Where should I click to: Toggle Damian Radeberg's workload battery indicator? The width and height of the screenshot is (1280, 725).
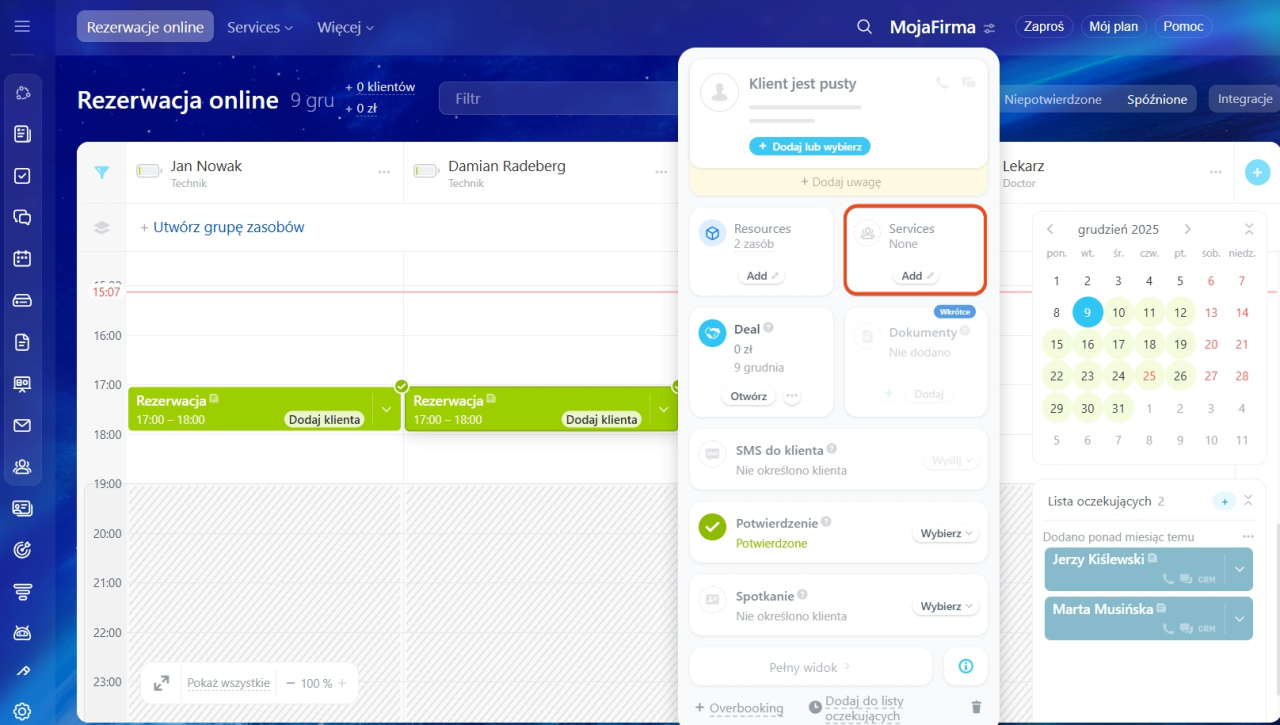425,171
